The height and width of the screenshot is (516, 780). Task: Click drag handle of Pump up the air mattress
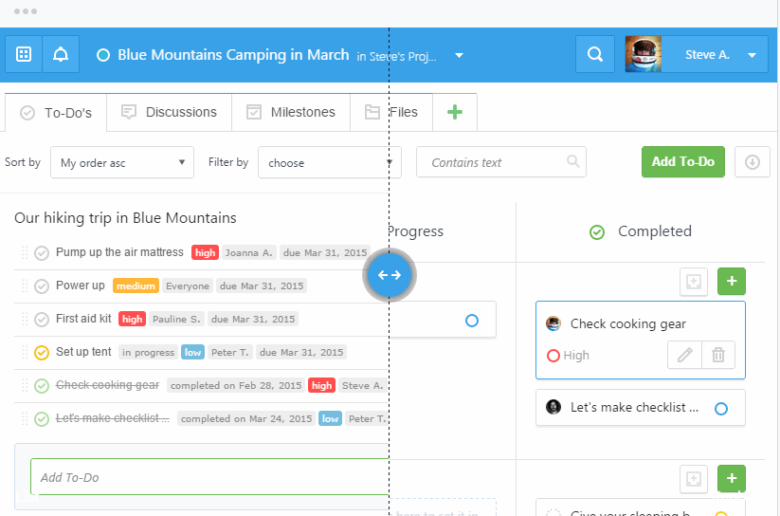pos(24,253)
